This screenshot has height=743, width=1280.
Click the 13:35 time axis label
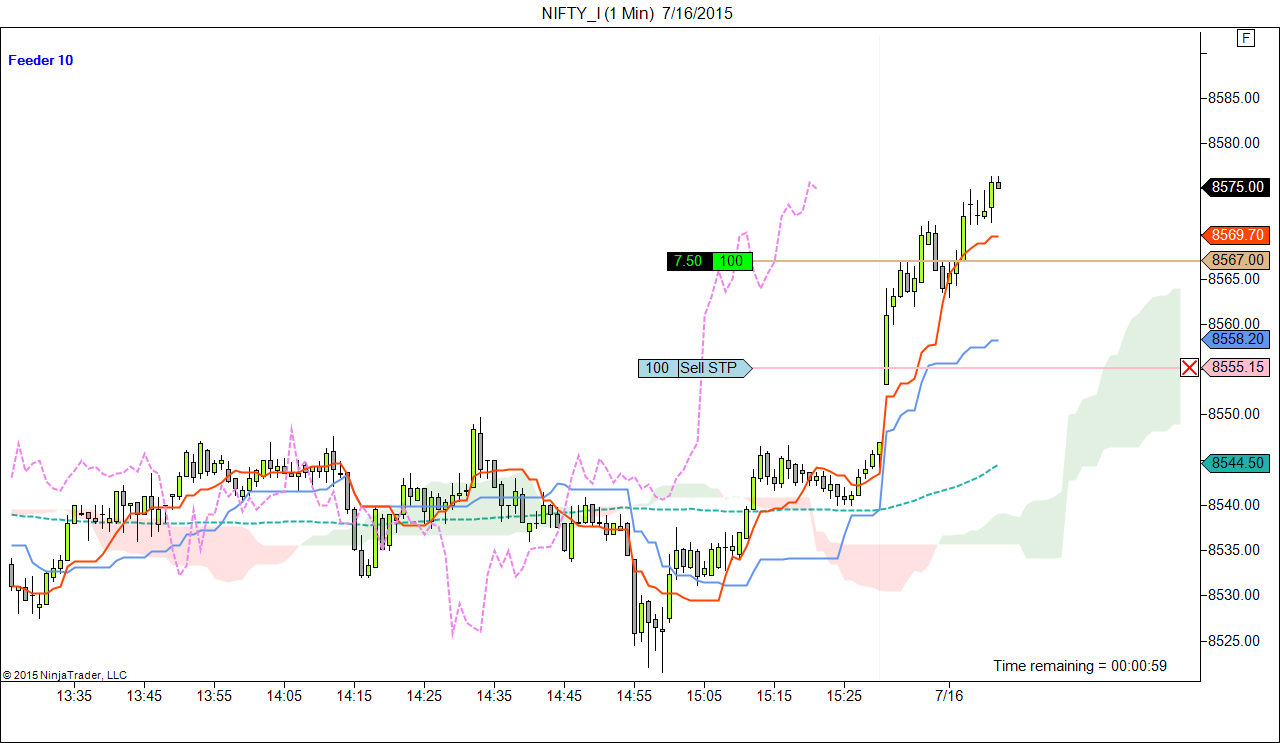click(x=74, y=695)
